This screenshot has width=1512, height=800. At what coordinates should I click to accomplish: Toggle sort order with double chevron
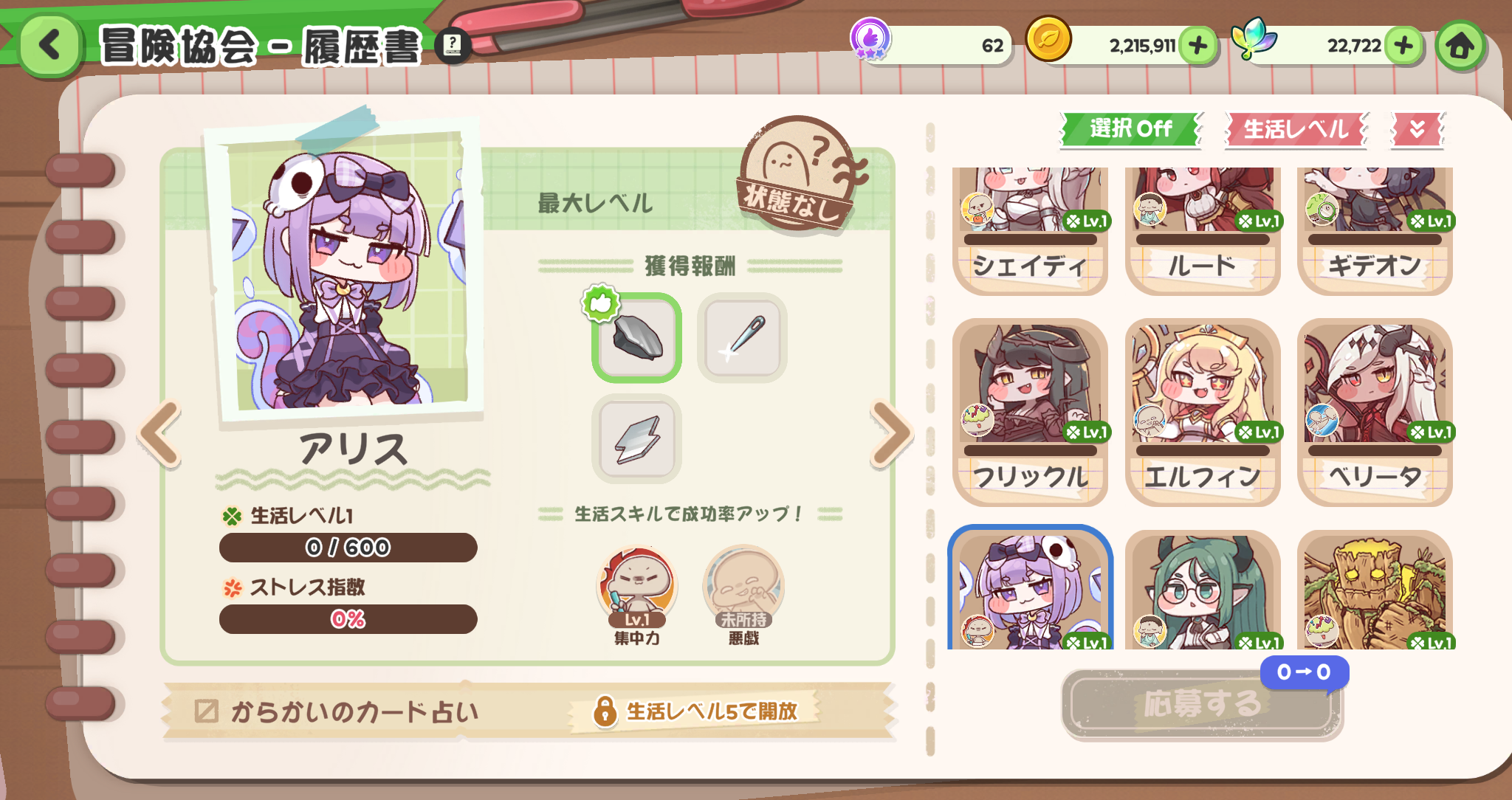click(1417, 129)
